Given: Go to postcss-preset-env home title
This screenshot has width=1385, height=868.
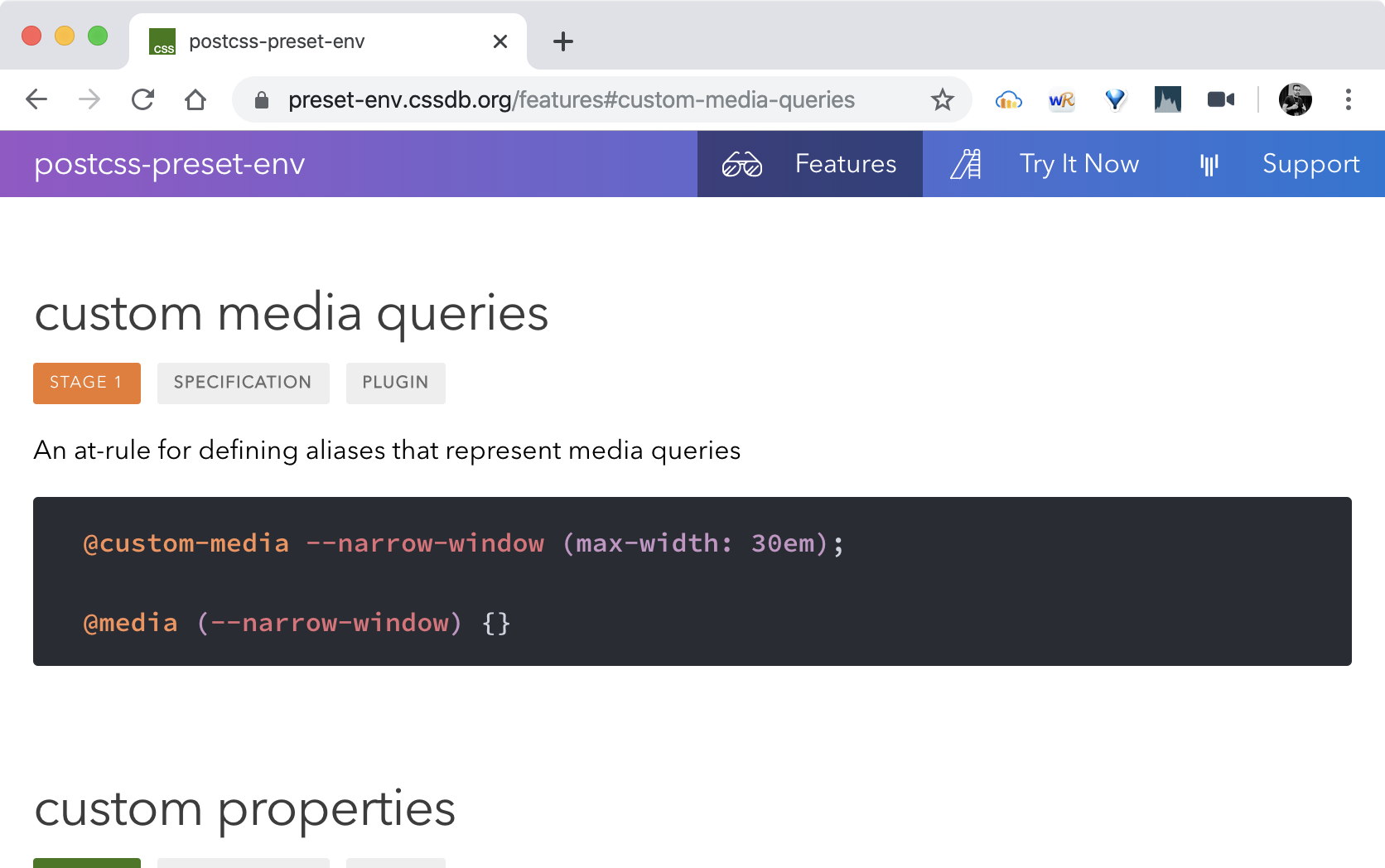Looking at the screenshot, I should tap(170, 164).
